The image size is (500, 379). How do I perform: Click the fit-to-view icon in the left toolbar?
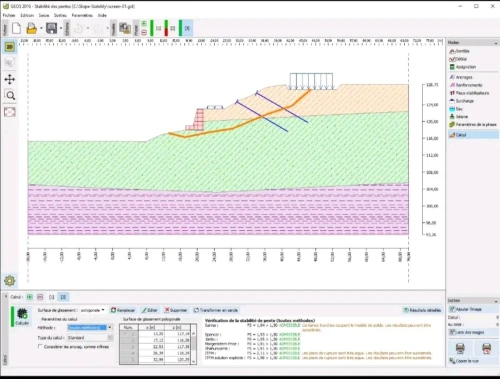10,112
